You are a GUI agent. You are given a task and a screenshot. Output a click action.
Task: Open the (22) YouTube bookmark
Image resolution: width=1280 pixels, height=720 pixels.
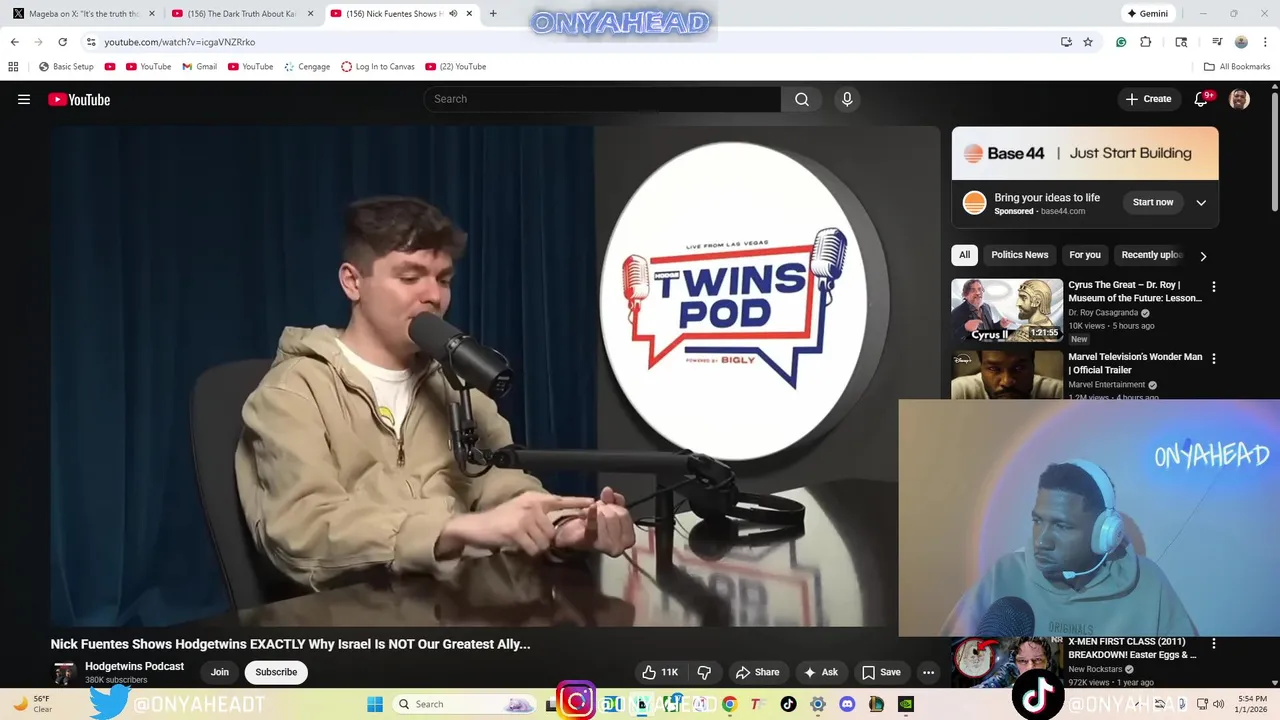[x=456, y=67]
